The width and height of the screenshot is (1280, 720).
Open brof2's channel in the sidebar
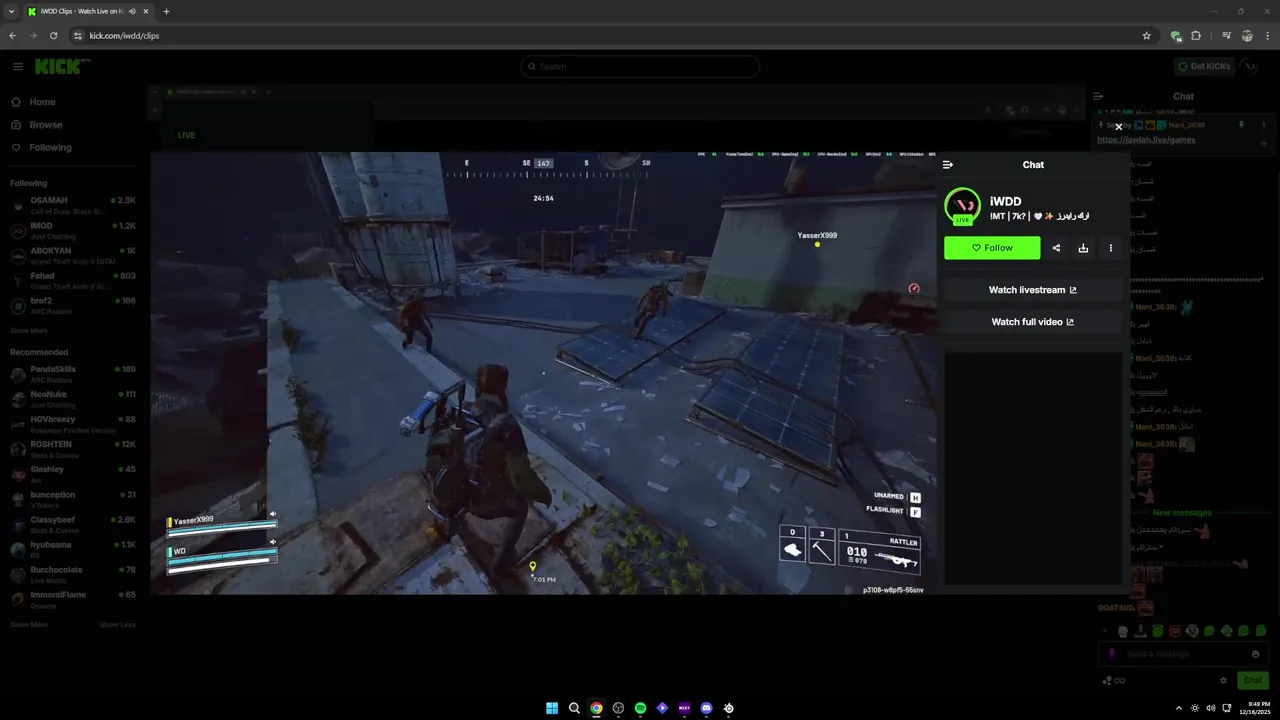(x=72, y=305)
